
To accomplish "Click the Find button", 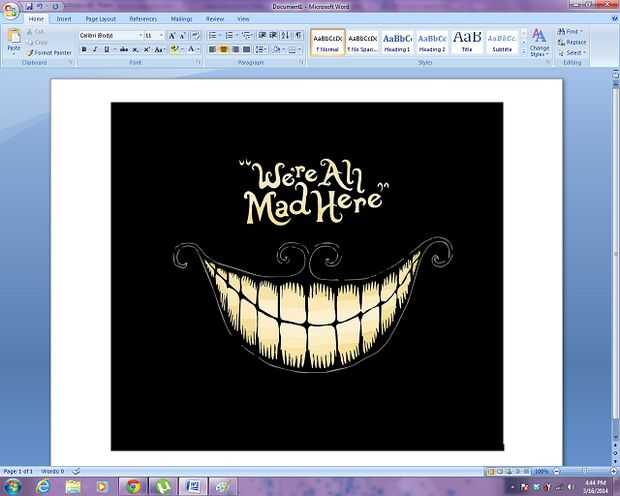I will coord(569,31).
